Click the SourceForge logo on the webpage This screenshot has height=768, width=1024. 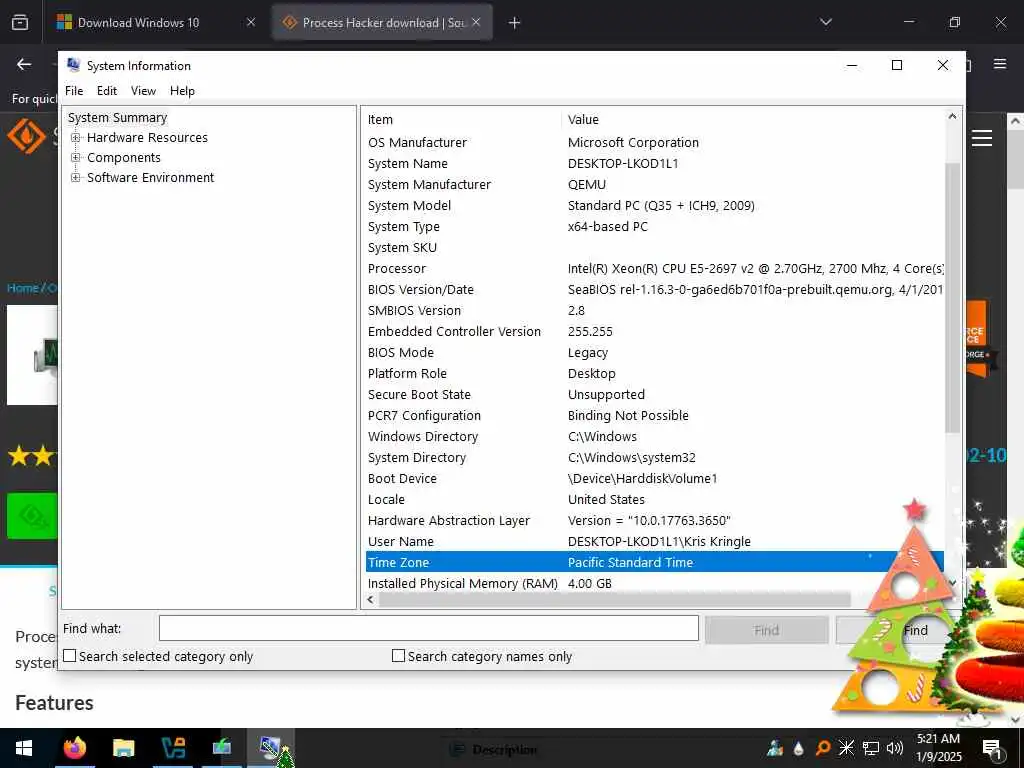[x=26, y=136]
